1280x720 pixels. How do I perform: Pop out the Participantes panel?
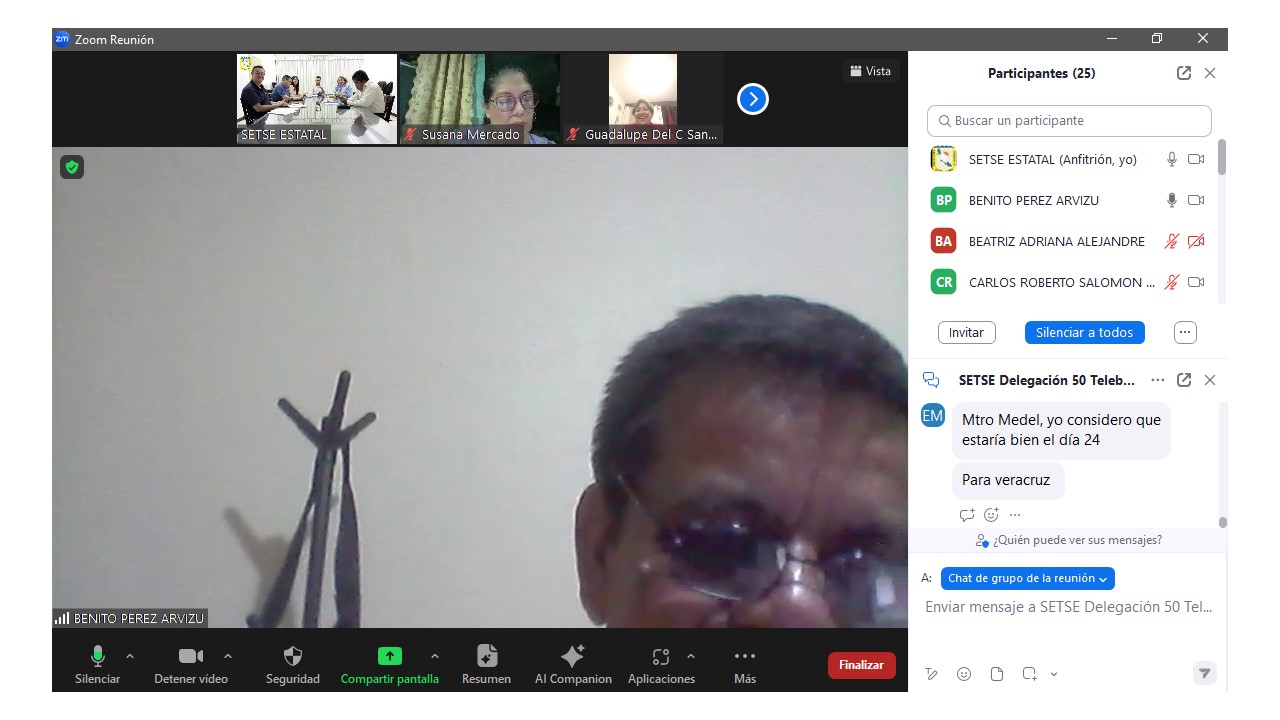point(1184,73)
